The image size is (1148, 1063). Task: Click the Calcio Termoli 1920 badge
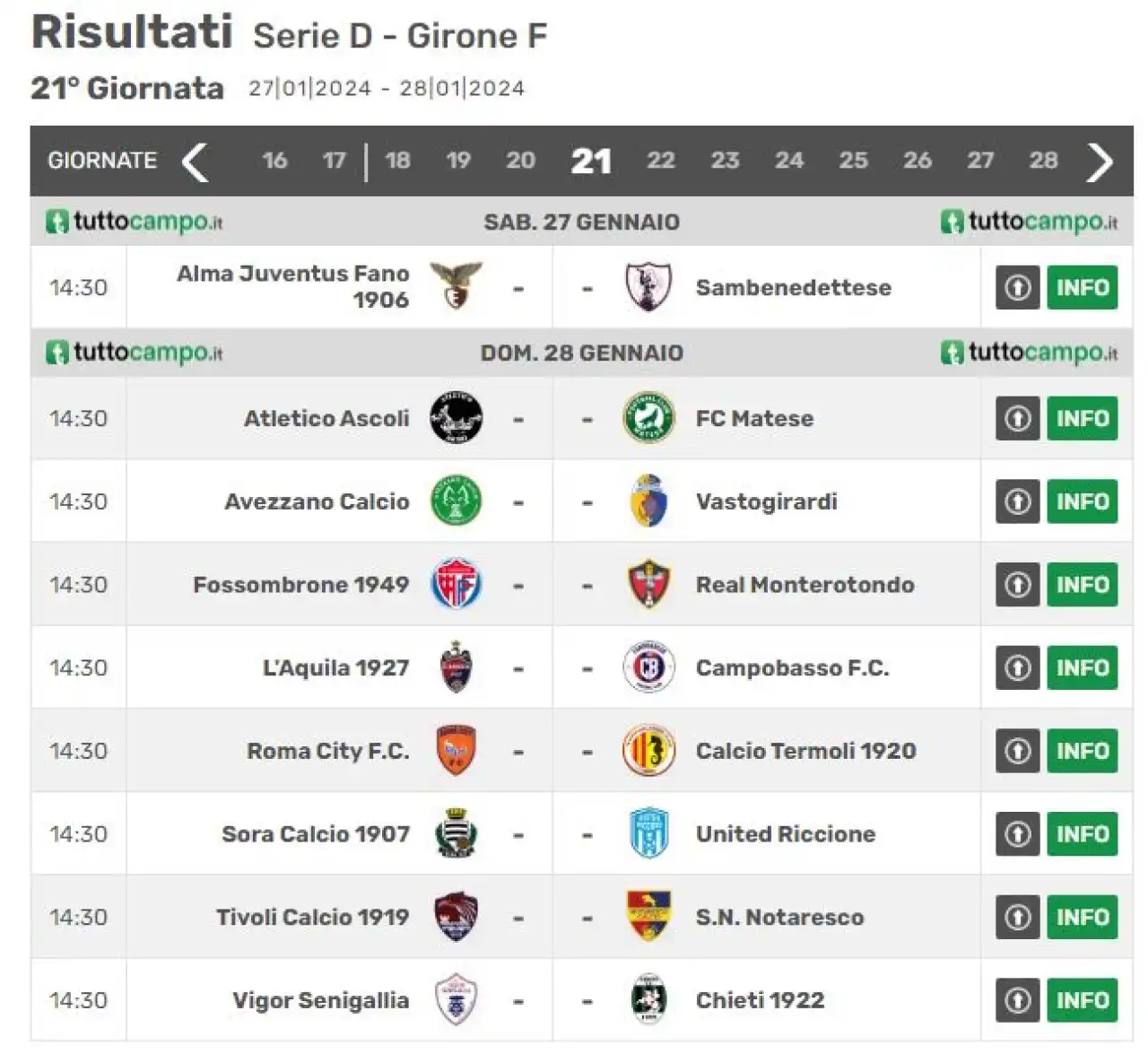click(648, 751)
